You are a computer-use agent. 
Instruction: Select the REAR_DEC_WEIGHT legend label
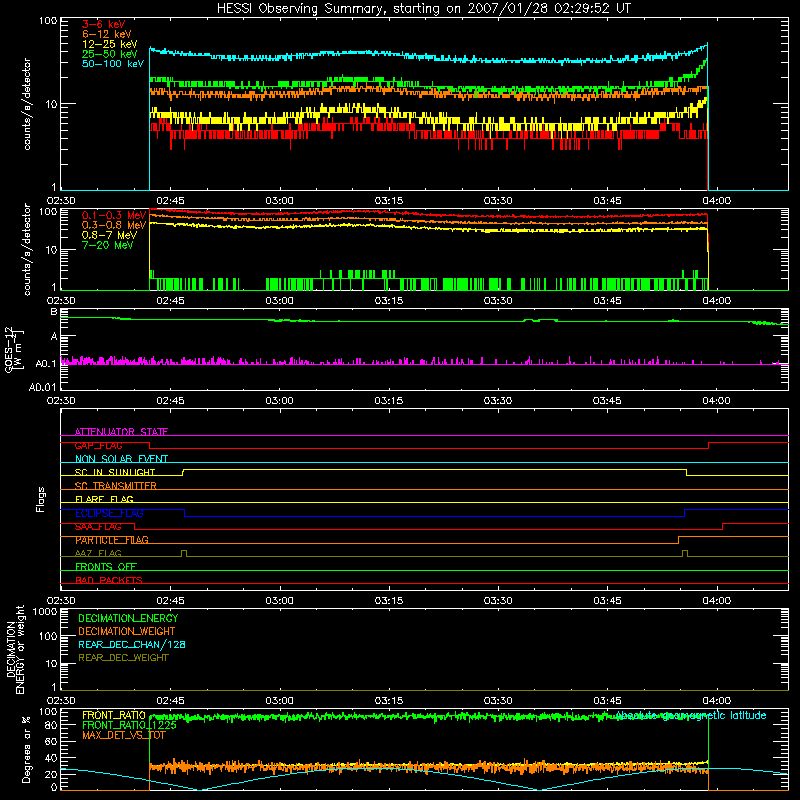123,658
